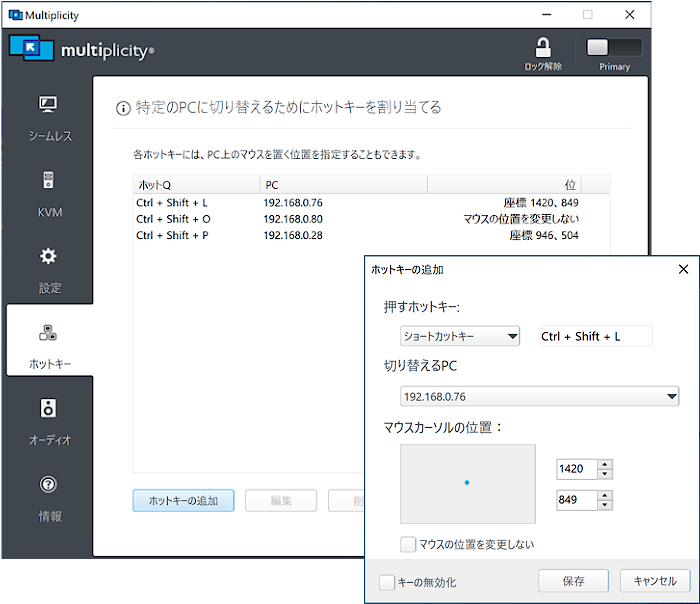Check the マウスの位置を変更しない checkbox
Screen dimensions: 700x604
408,545
